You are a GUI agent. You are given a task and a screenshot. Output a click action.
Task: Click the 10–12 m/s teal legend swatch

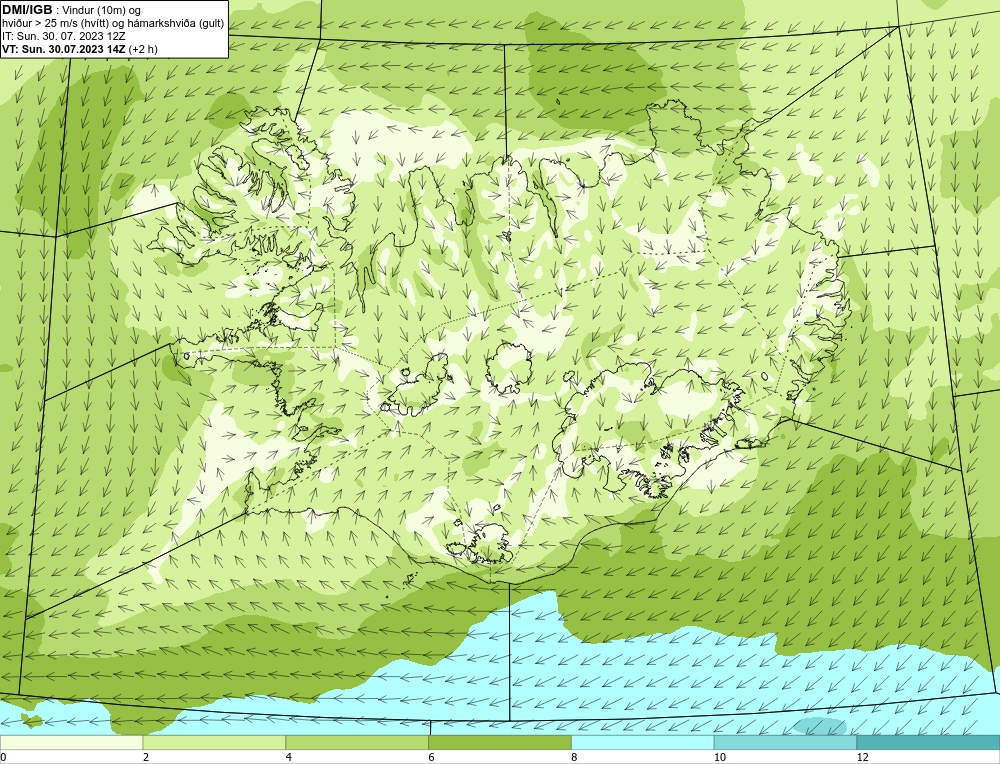(x=786, y=742)
